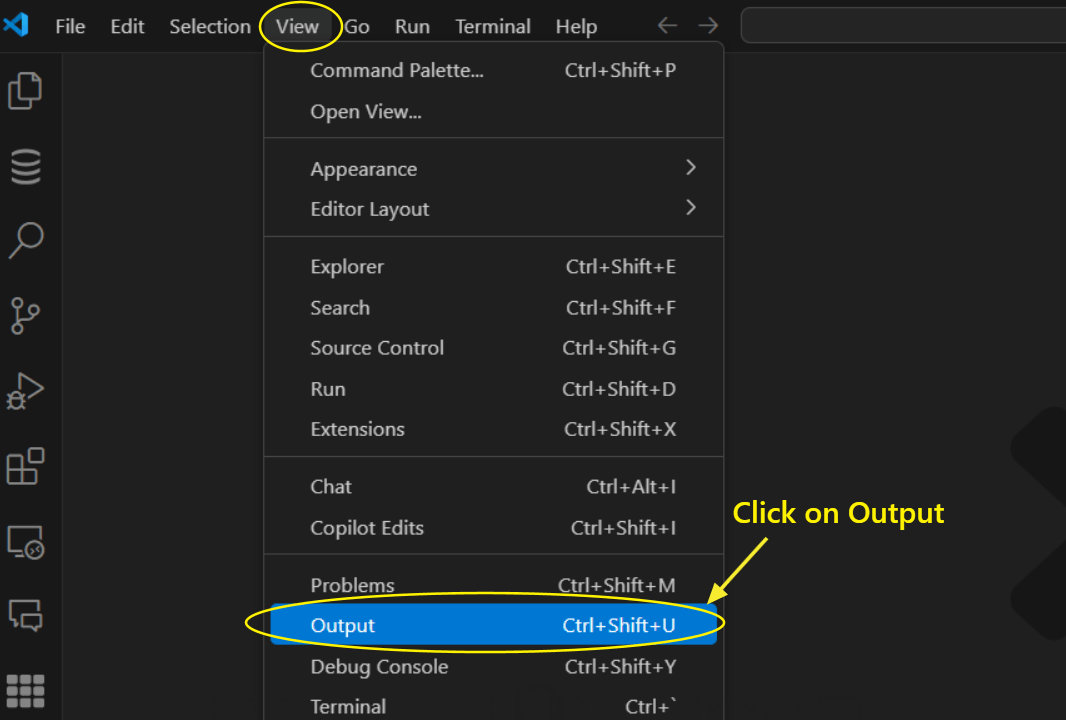
Task: Open the Help menu
Action: pyautogui.click(x=577, y=27)
